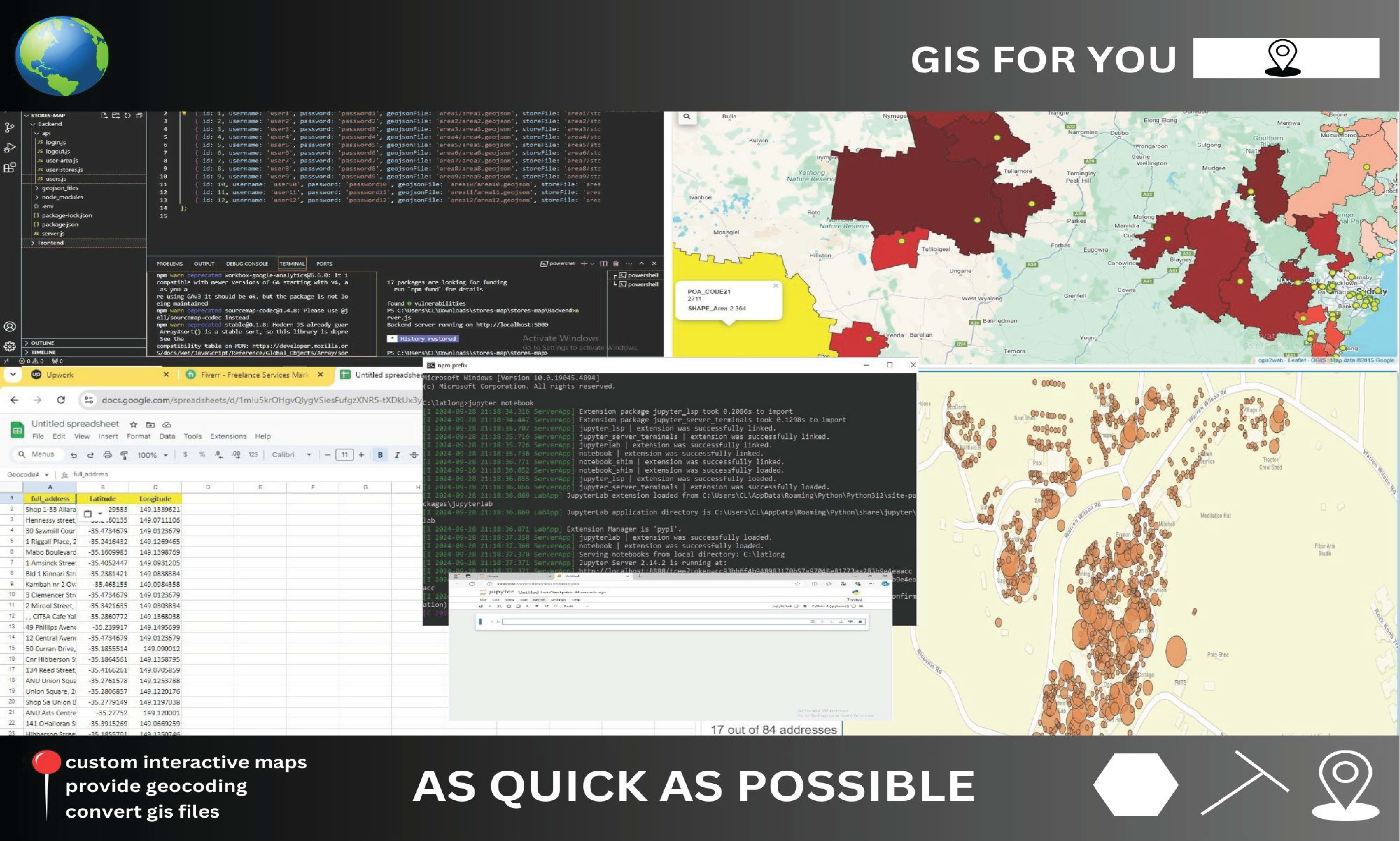Viewport: 1400px width, 841px height.
Task: Click the map search magnifier icon
Action: pos(686,117)
